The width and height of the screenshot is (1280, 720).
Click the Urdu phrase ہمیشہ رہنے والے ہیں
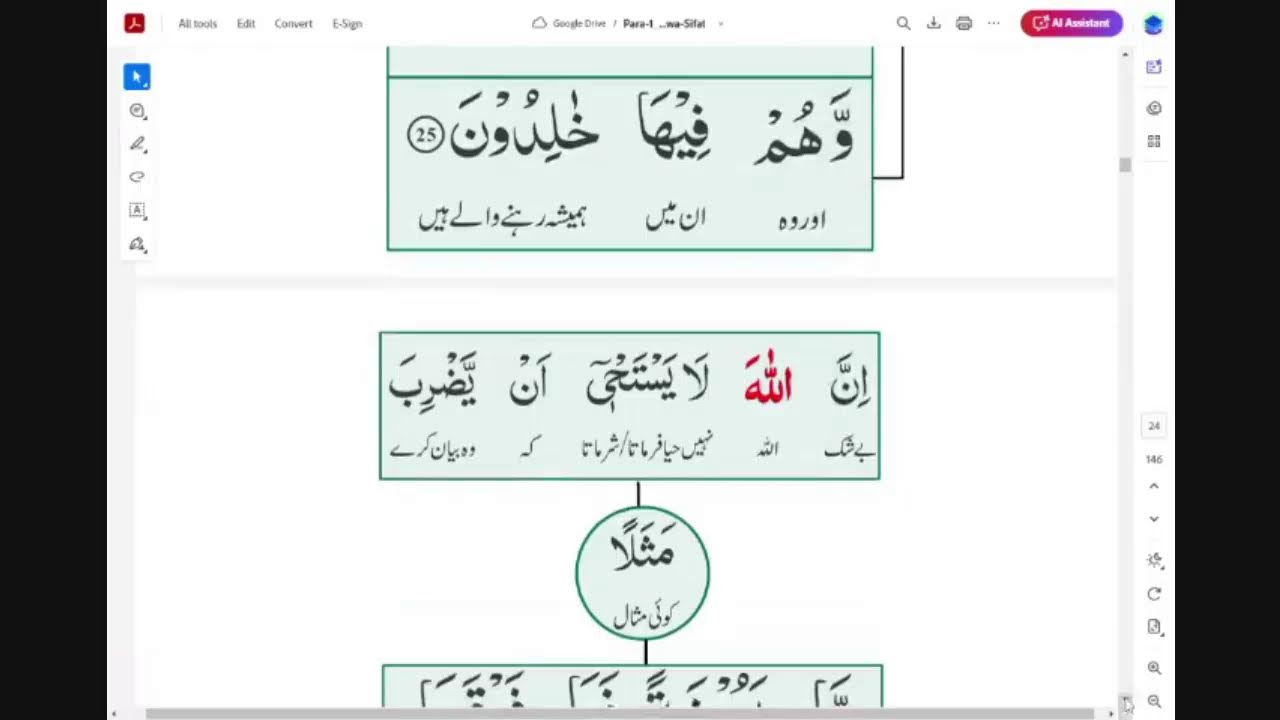click(502, 218)
